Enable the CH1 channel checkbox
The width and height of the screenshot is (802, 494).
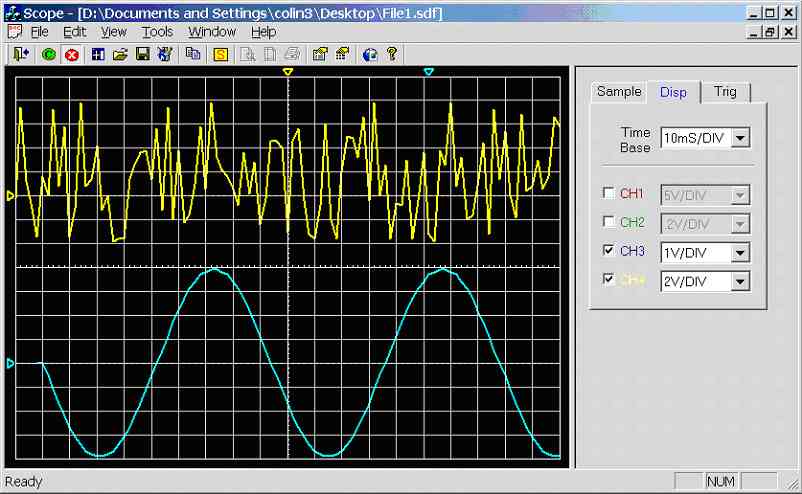(609, 194)
